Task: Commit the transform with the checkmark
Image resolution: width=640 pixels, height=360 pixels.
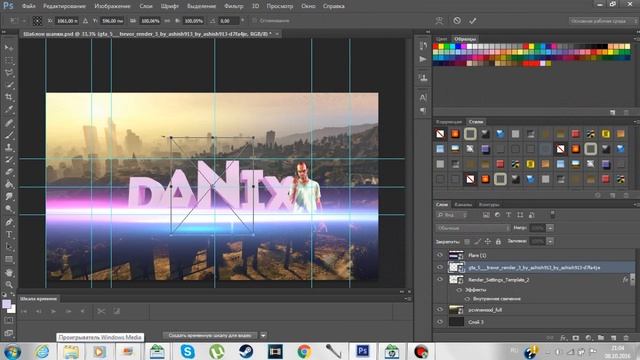Action: click(x=473, y=20)
